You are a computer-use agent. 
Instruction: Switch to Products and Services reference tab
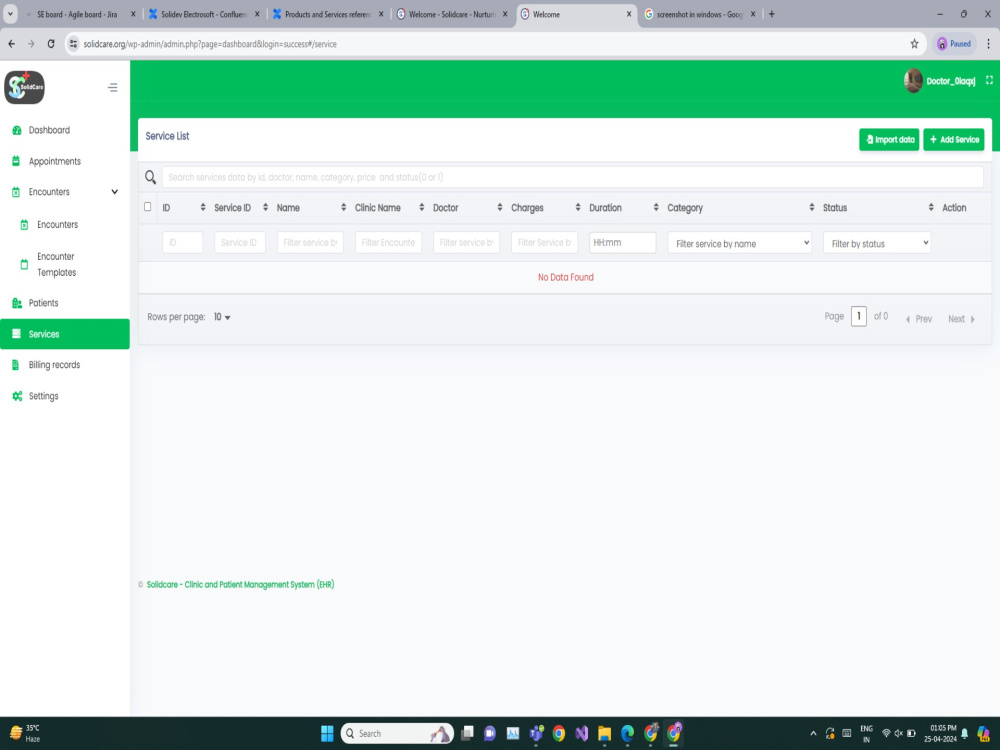[x=328, y=14]
